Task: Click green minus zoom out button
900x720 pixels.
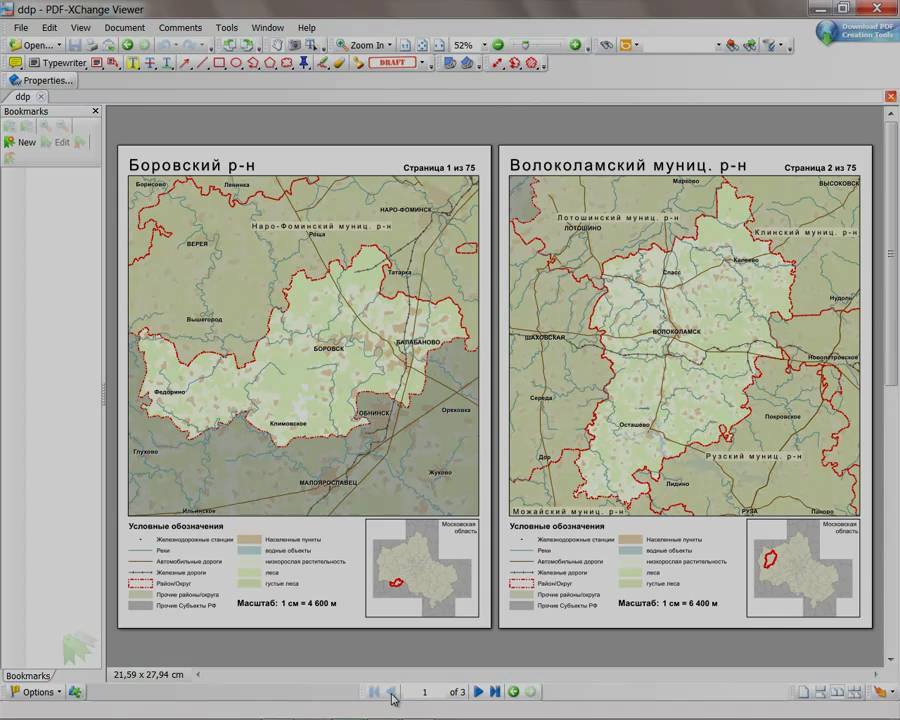Action: pos(498,45)
